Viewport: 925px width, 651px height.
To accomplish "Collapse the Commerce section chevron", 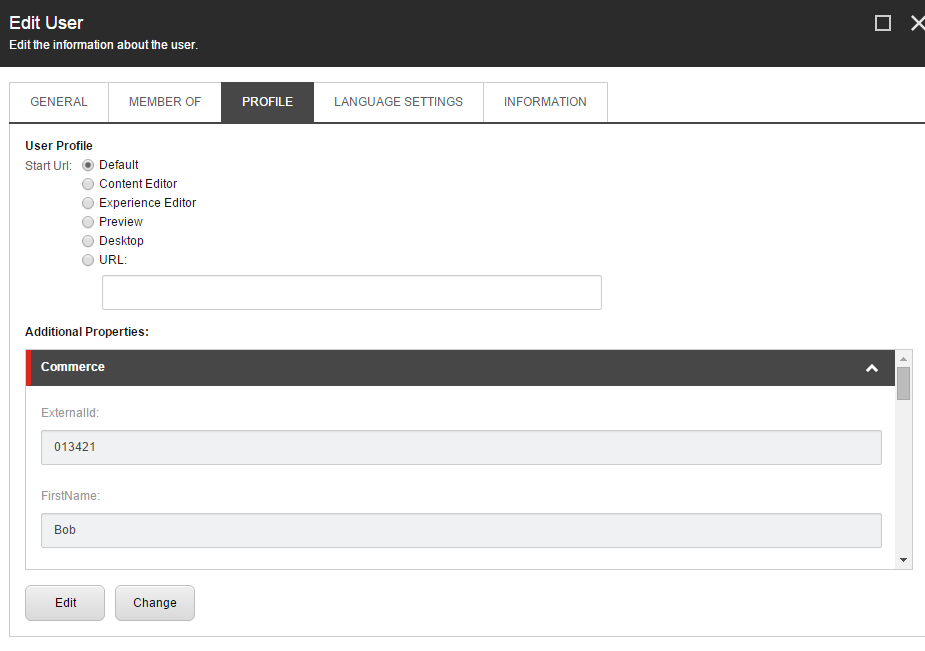I will 872,368.
